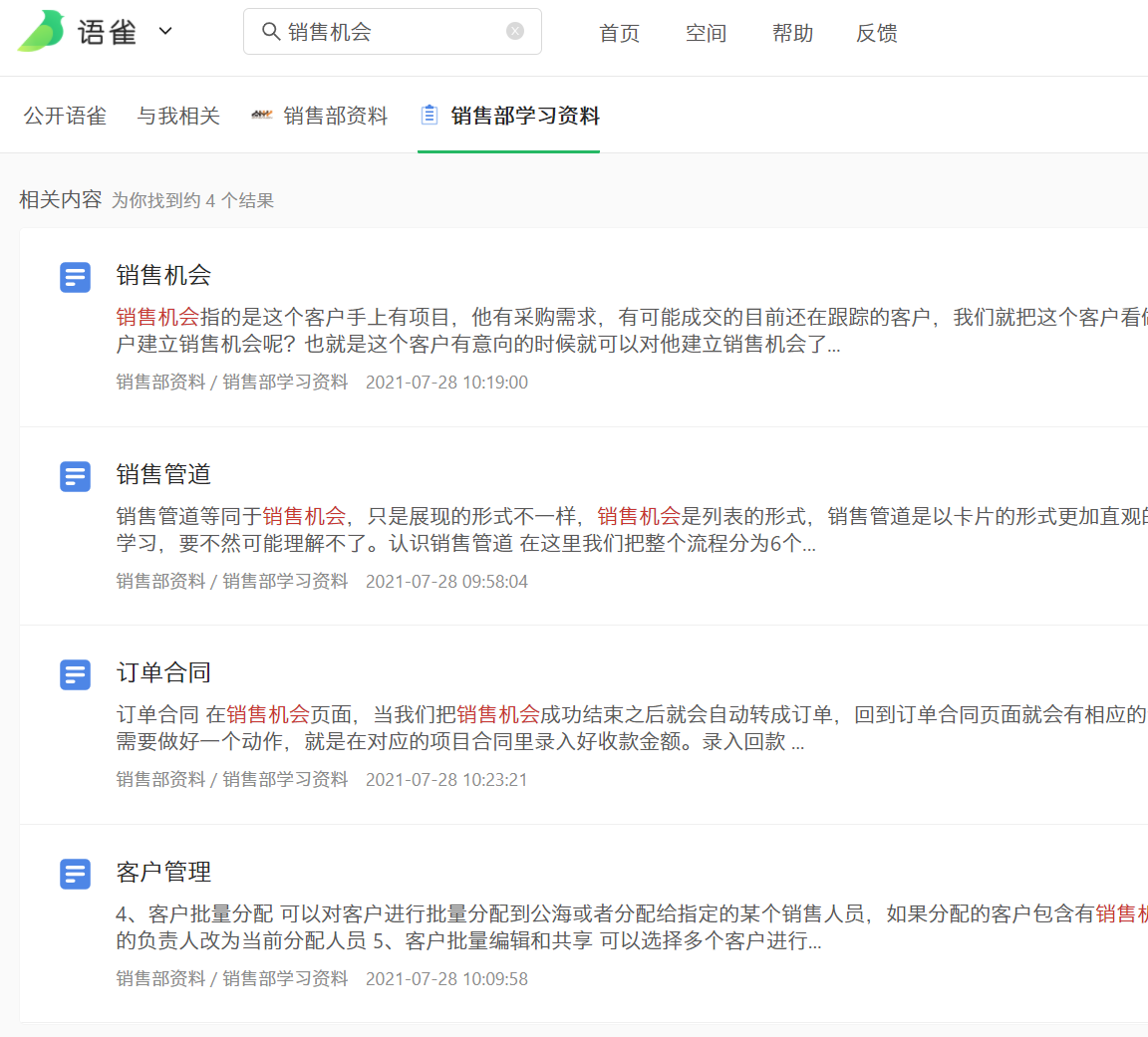The width and height of the screenshot is (1148, 1037).
Task: Switch to the 与我相关 tab
Action: 178,115
